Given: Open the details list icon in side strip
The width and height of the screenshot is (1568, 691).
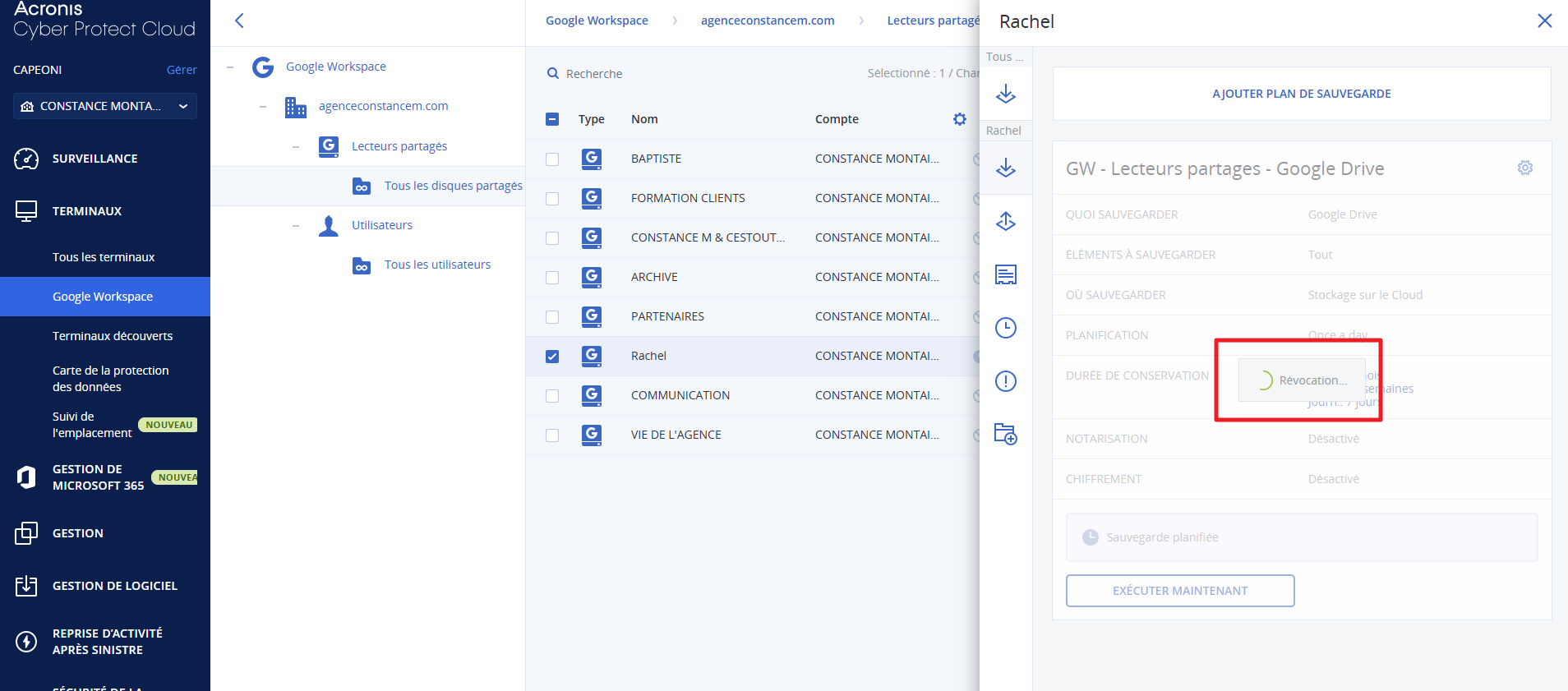Looking at the screenshot, I should click(x=1006, y=274).
